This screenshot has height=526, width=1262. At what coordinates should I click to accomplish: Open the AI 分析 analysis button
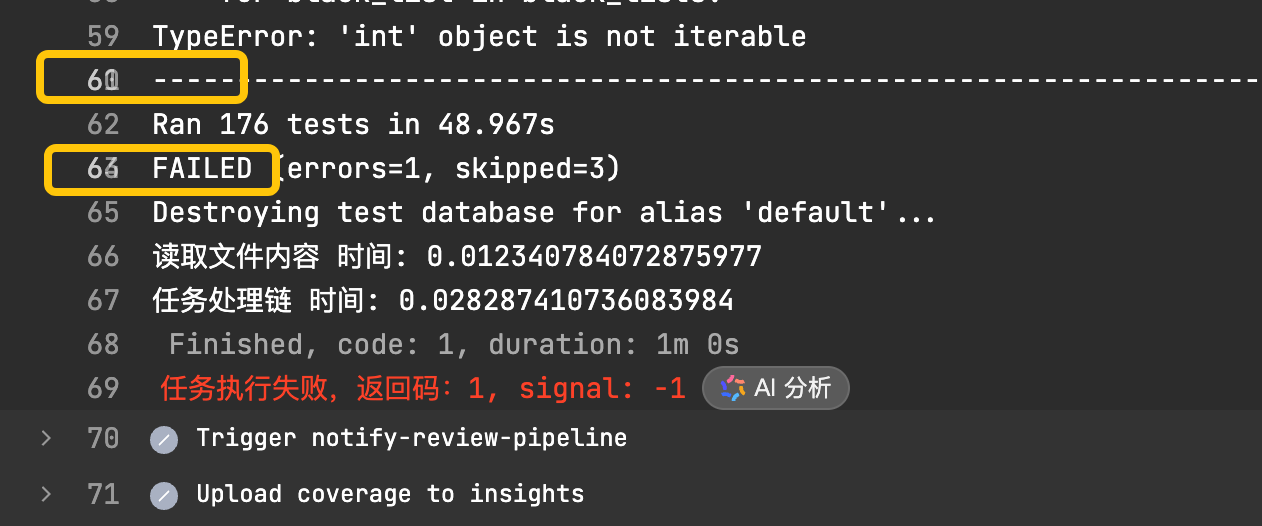point(775,388)
